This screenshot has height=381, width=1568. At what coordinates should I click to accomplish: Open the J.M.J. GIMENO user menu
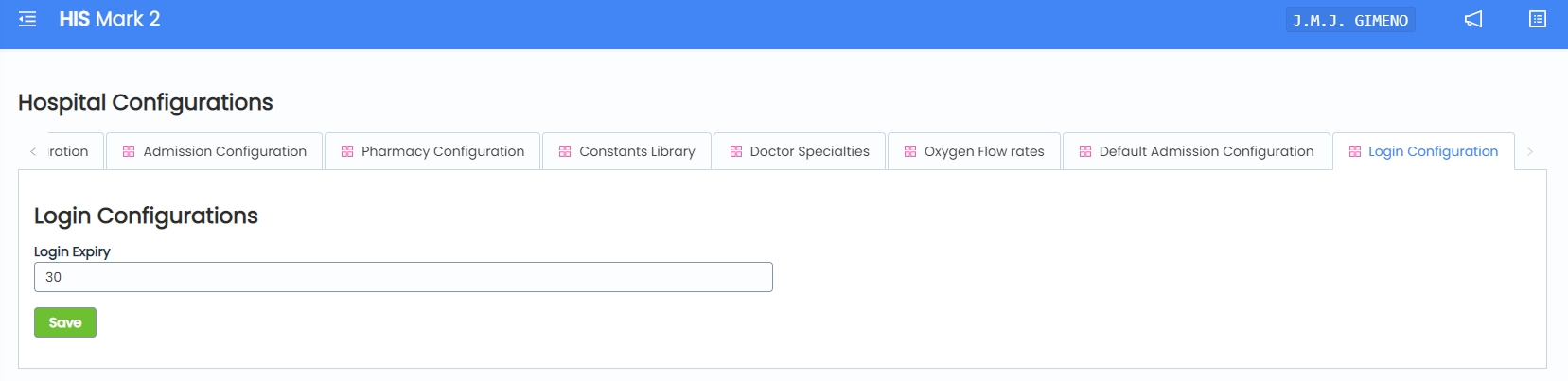coord(1350,20)
